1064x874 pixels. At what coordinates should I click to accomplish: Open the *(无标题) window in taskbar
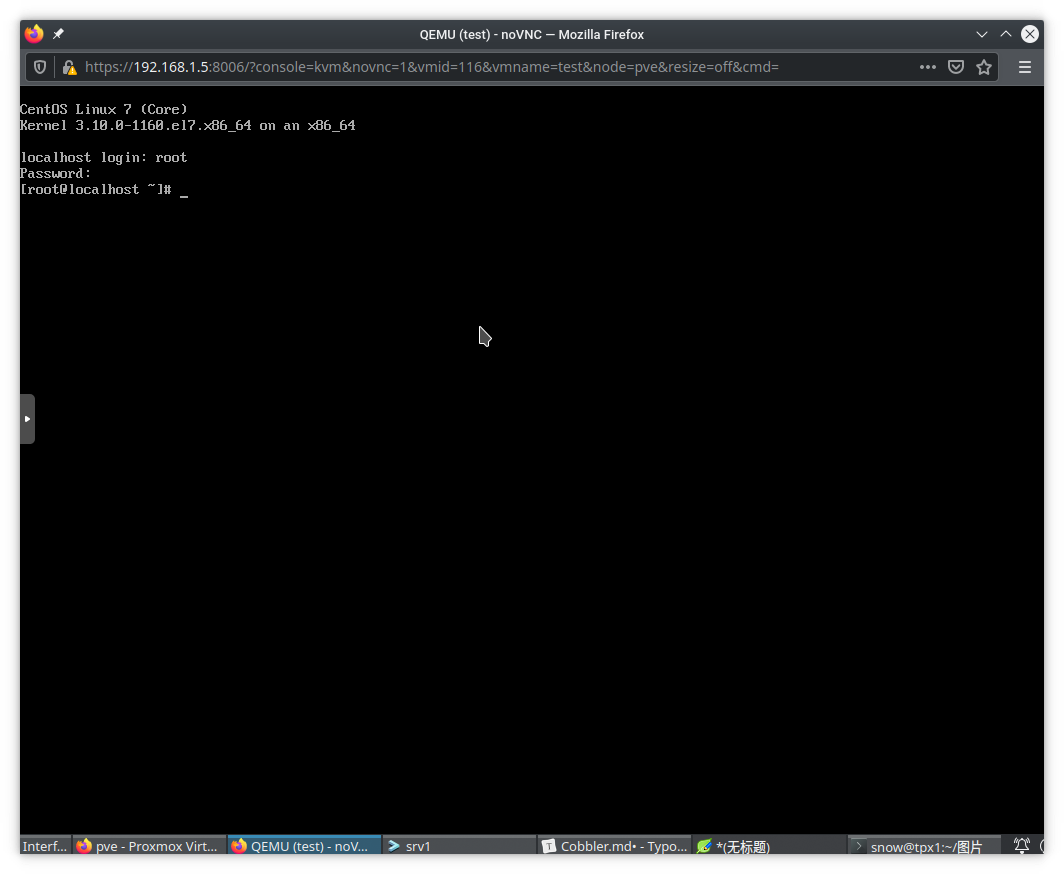click(x=769, y=846)
